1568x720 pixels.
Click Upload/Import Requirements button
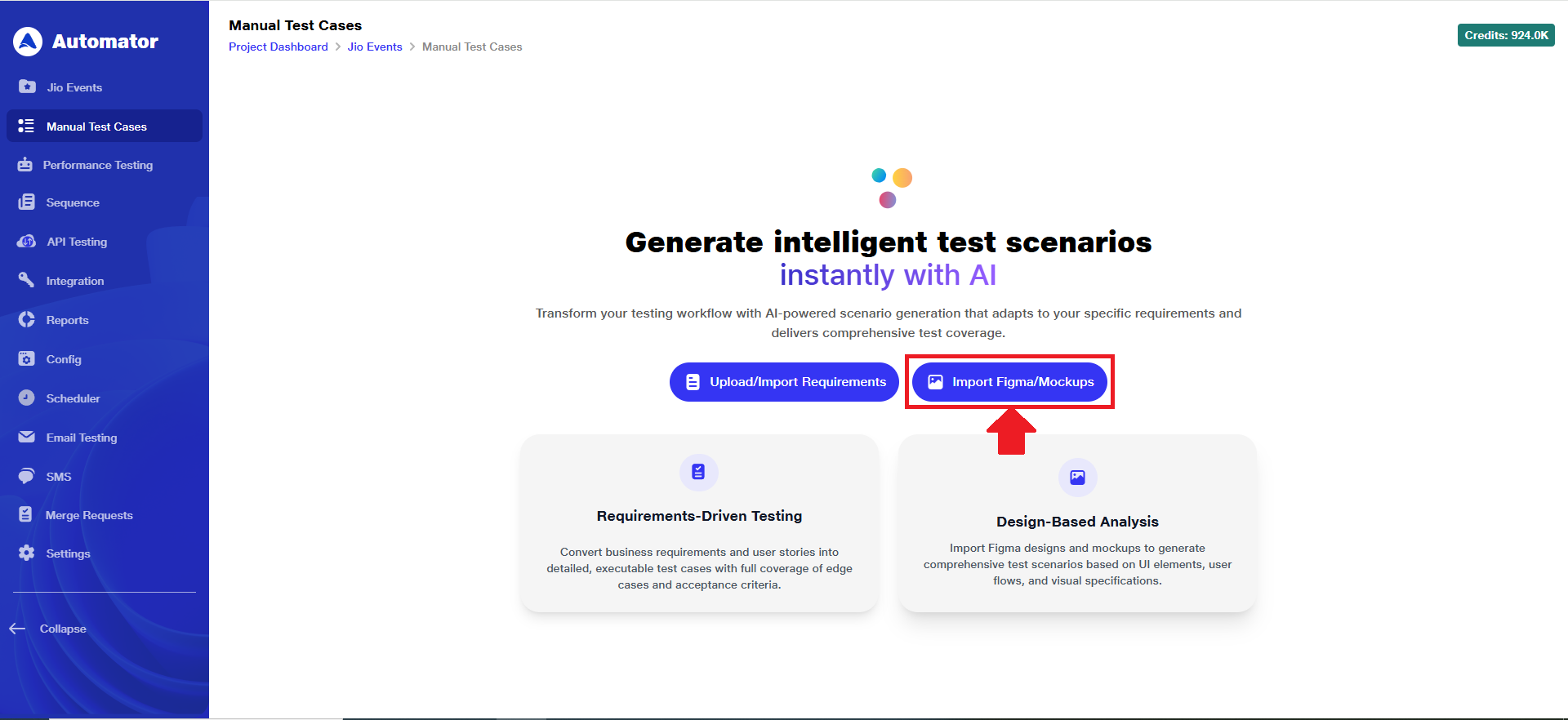coord(784,382)
